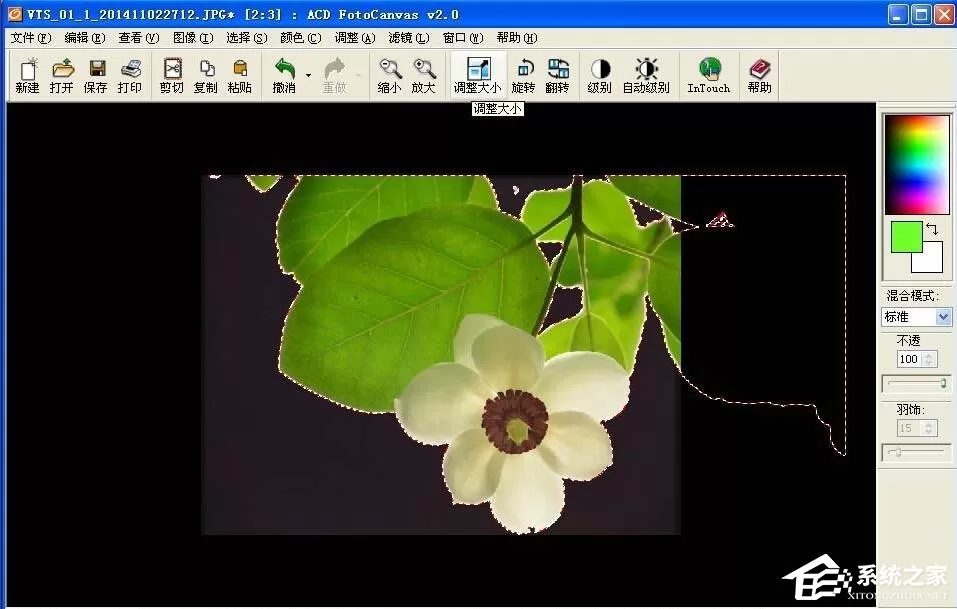Open the 滤镜 menu
The image size is (957, 609).
click(x=409, y=38)
